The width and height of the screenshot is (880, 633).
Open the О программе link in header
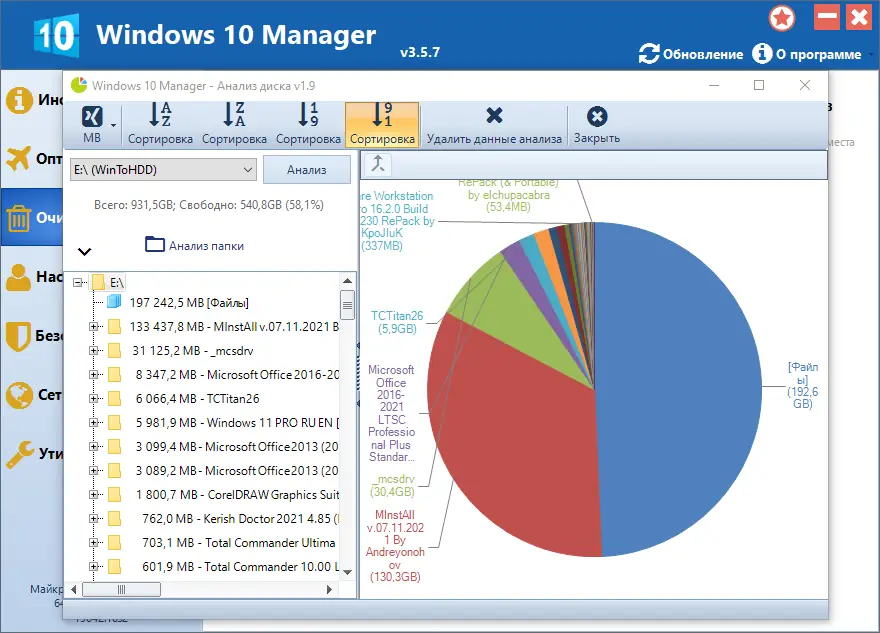pyautogui.click(x=818, y=54)
